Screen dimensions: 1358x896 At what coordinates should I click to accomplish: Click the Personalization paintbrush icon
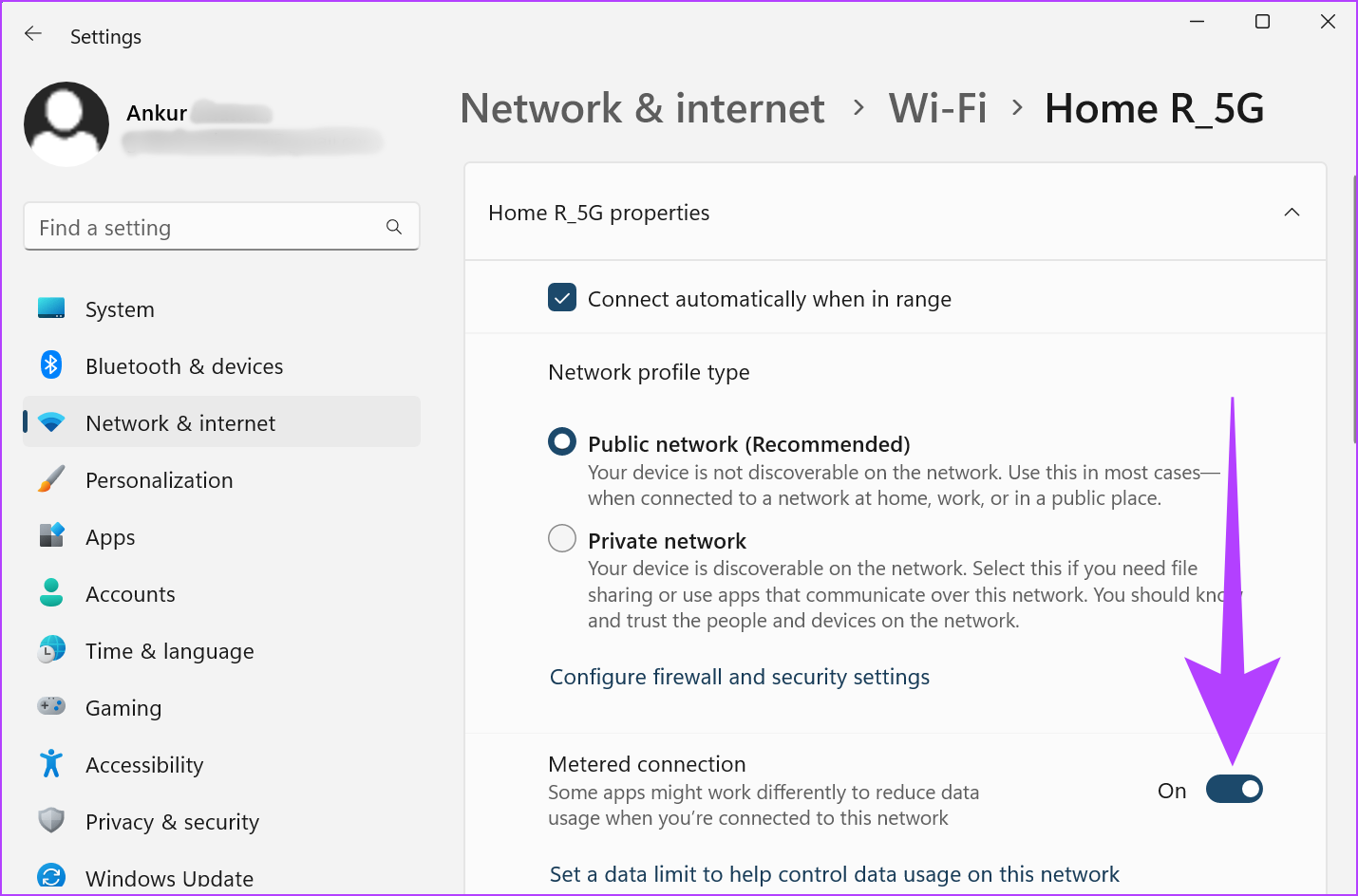pyautogui.click(x=51, y=479)
